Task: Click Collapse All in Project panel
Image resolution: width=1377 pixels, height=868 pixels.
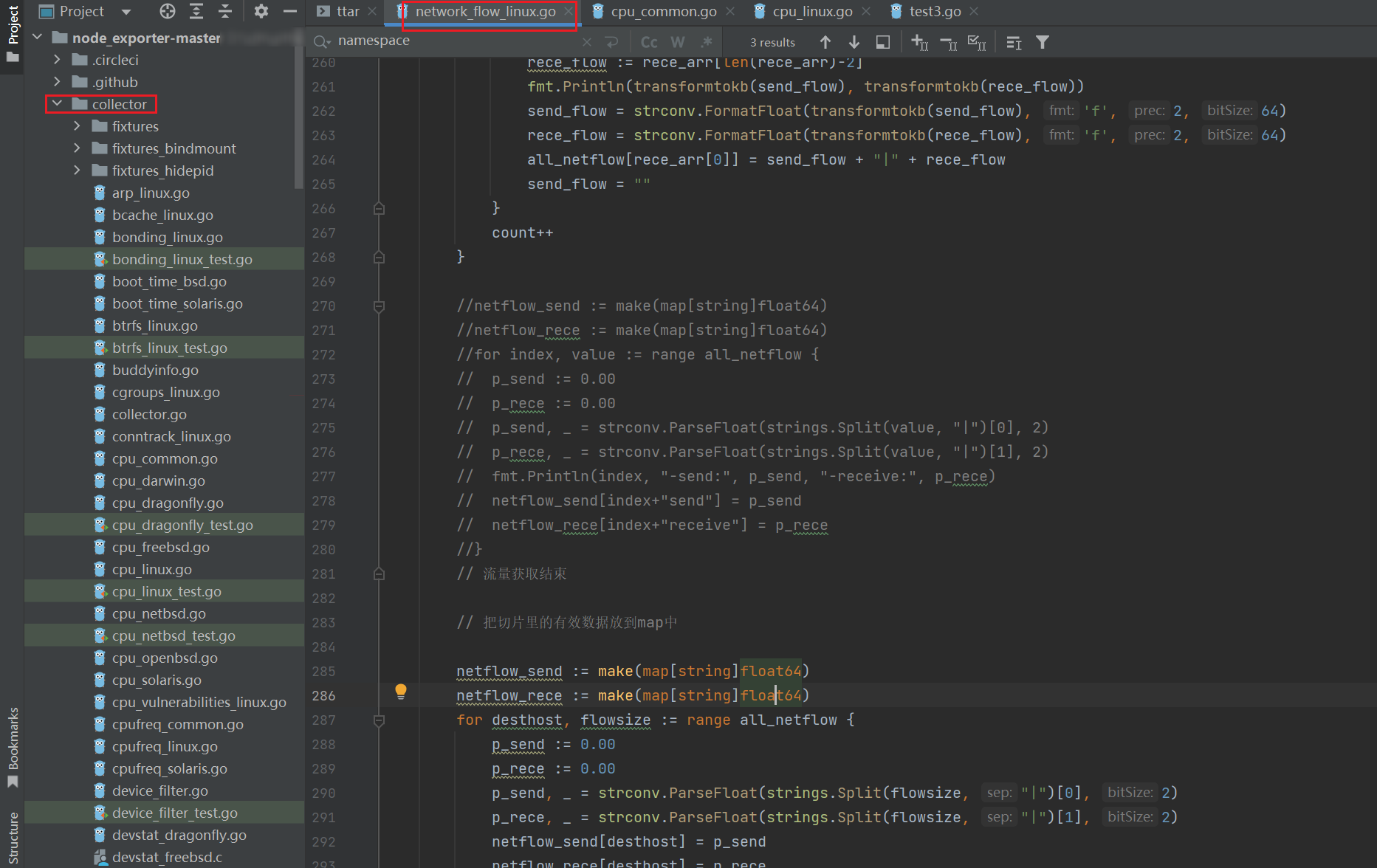Action: click(x=225, y=11)
